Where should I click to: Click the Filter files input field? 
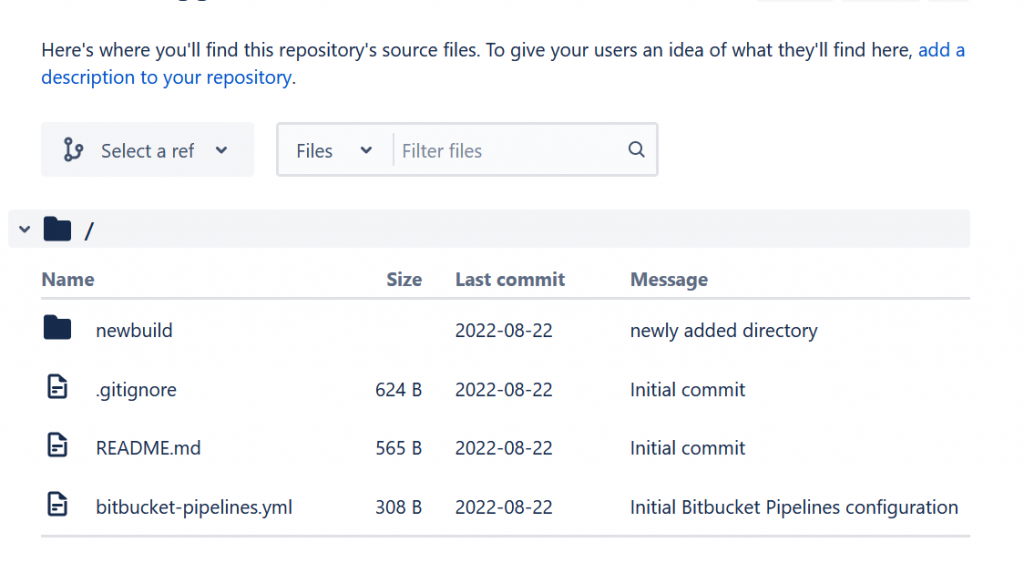coord(509,151)
